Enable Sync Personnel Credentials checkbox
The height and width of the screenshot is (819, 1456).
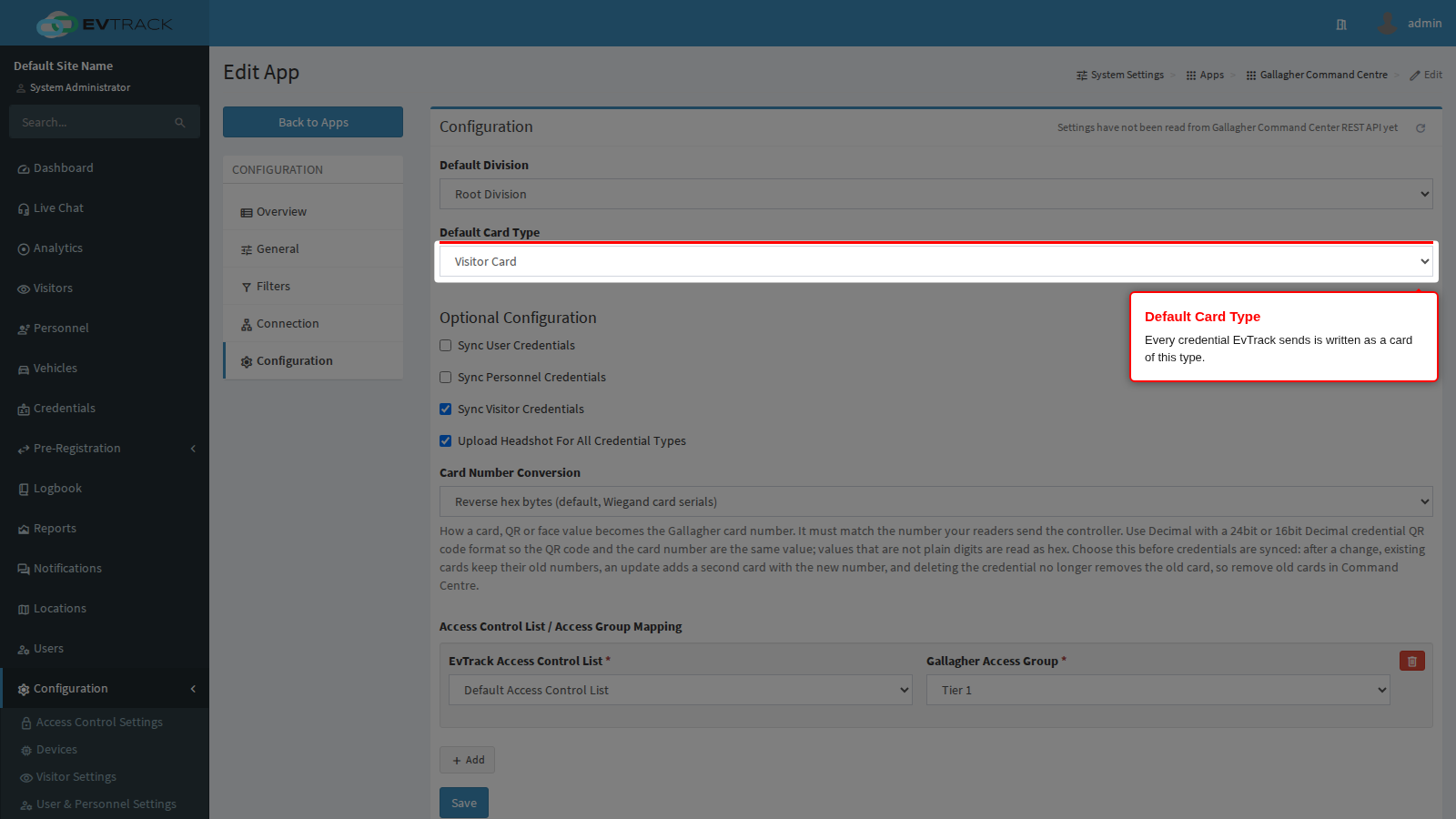(446, 378)
